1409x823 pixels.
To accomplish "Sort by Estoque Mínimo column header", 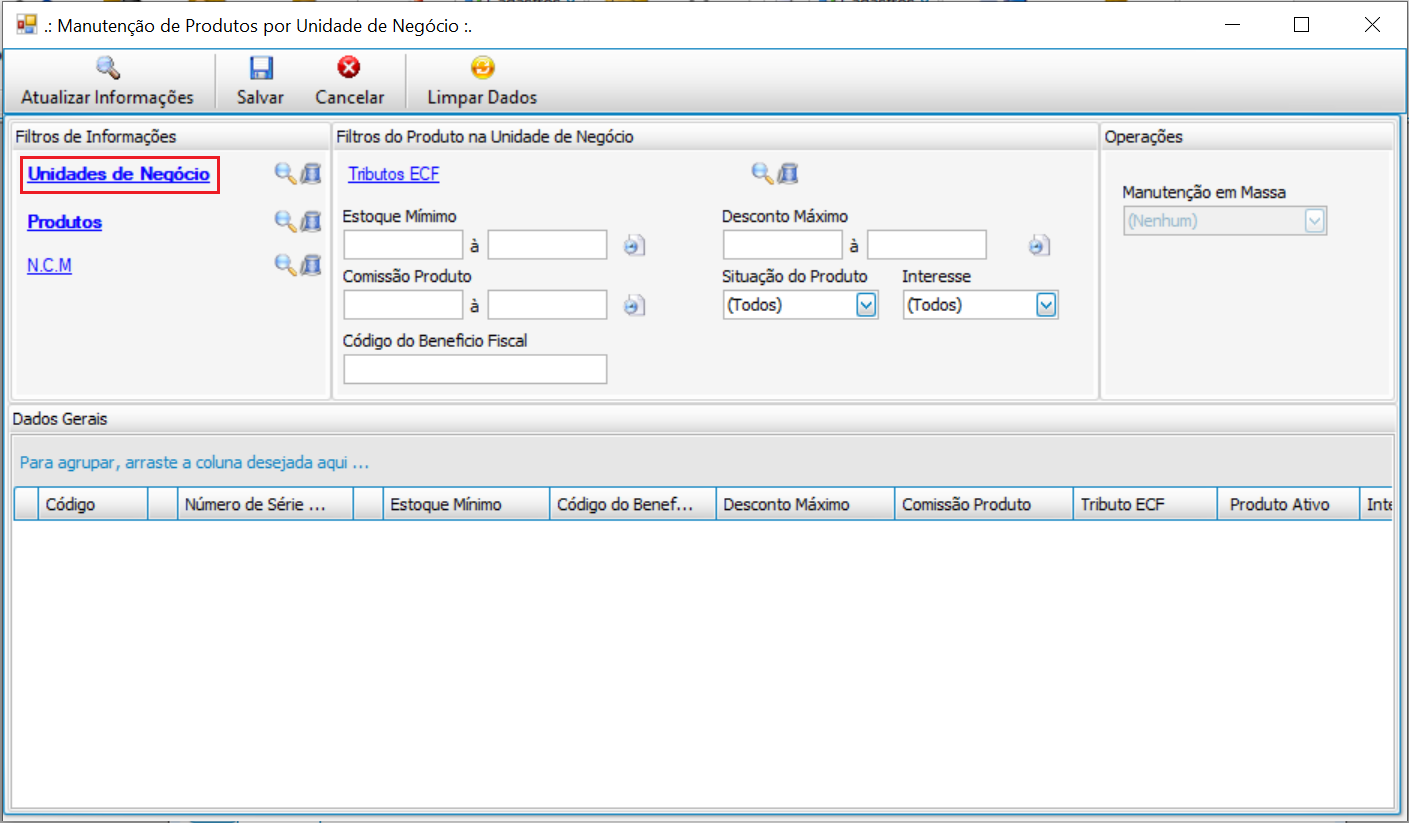I will [467, 504].
